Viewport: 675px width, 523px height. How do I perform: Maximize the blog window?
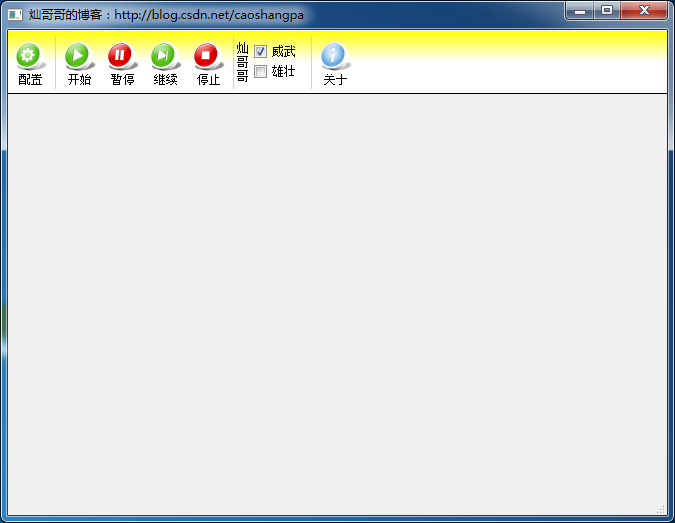click(607, 11)
